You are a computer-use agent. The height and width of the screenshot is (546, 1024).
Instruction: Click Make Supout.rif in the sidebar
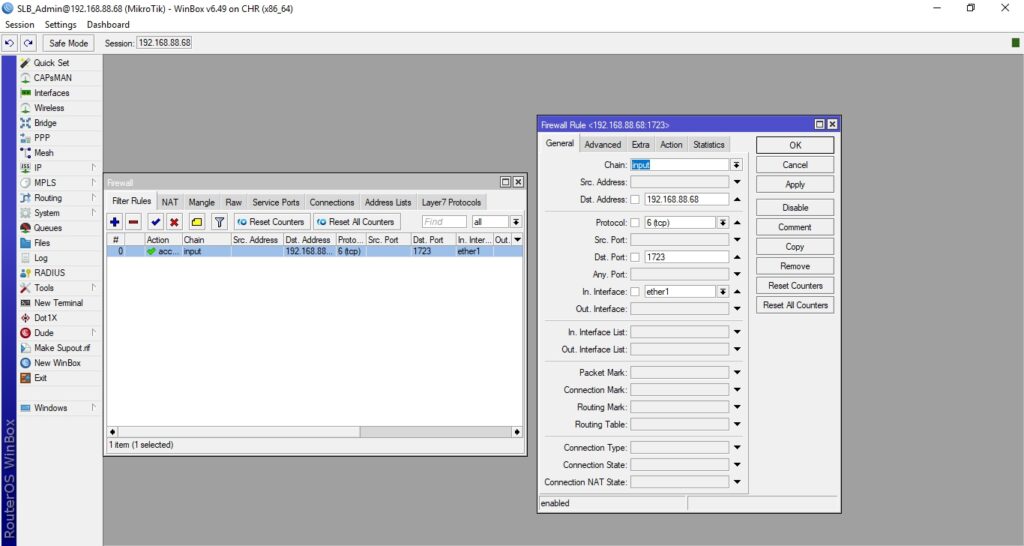coord(61,348)
